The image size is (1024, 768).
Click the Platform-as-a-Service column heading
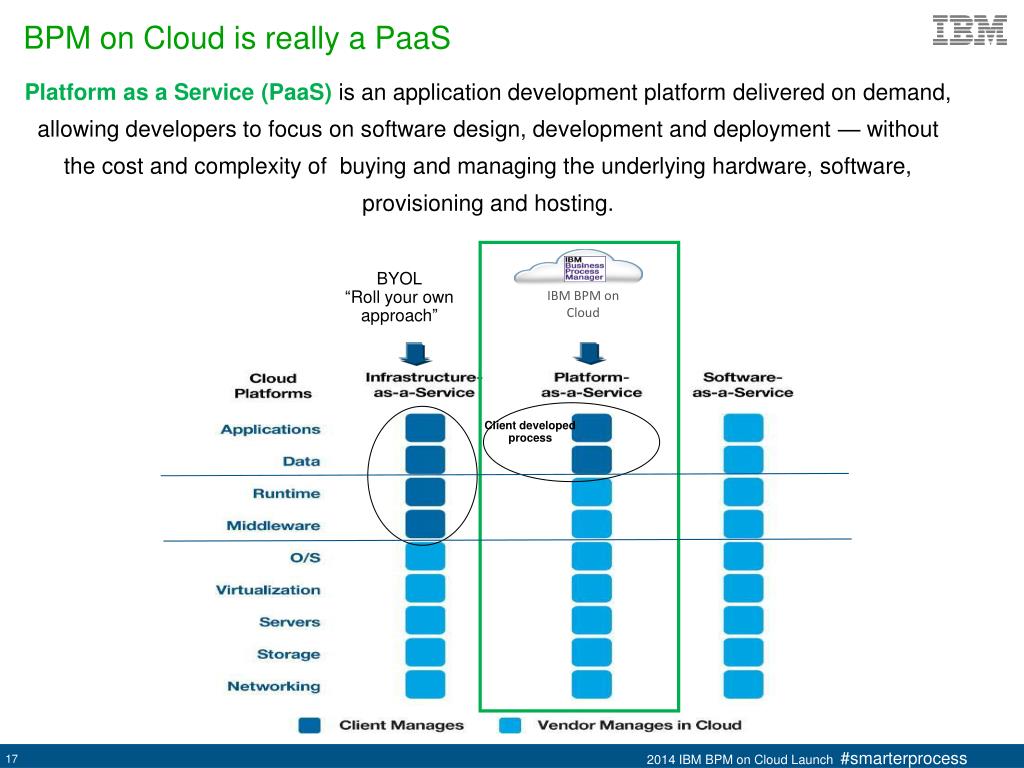pyautogui.click(x=591, y=385)
